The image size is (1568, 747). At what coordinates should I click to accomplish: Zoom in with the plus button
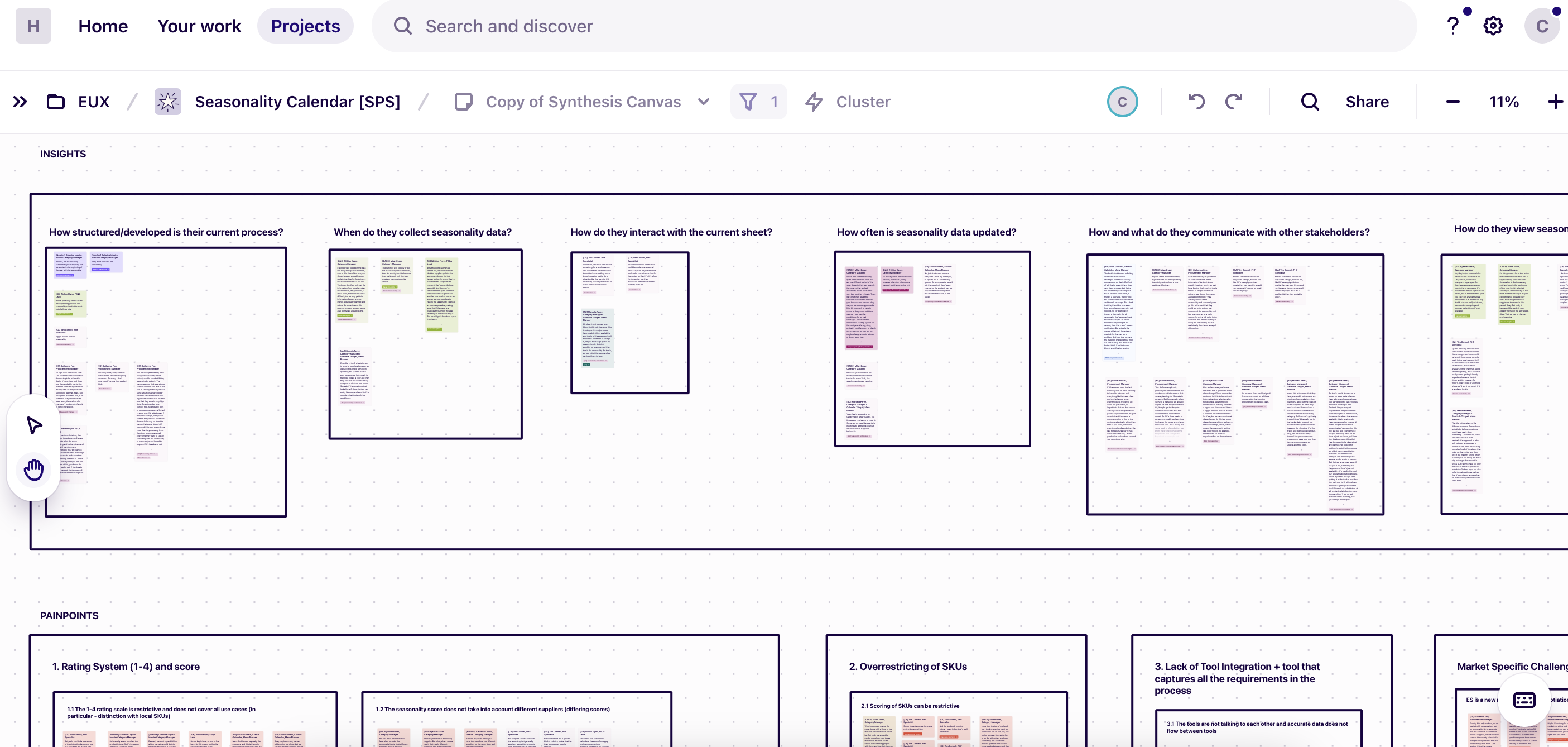tap(1555, 102)
